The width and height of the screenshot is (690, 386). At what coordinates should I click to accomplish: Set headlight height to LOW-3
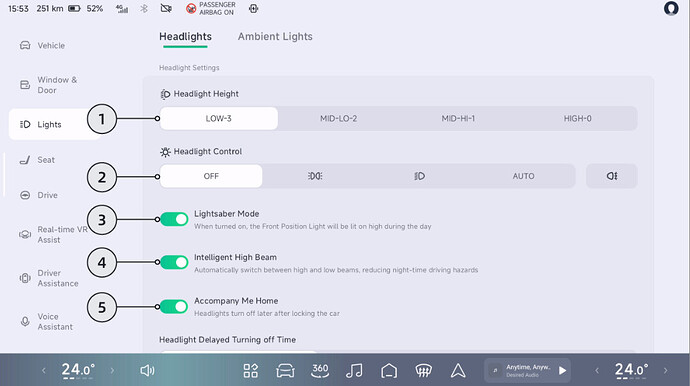click(x=219, y=118)
